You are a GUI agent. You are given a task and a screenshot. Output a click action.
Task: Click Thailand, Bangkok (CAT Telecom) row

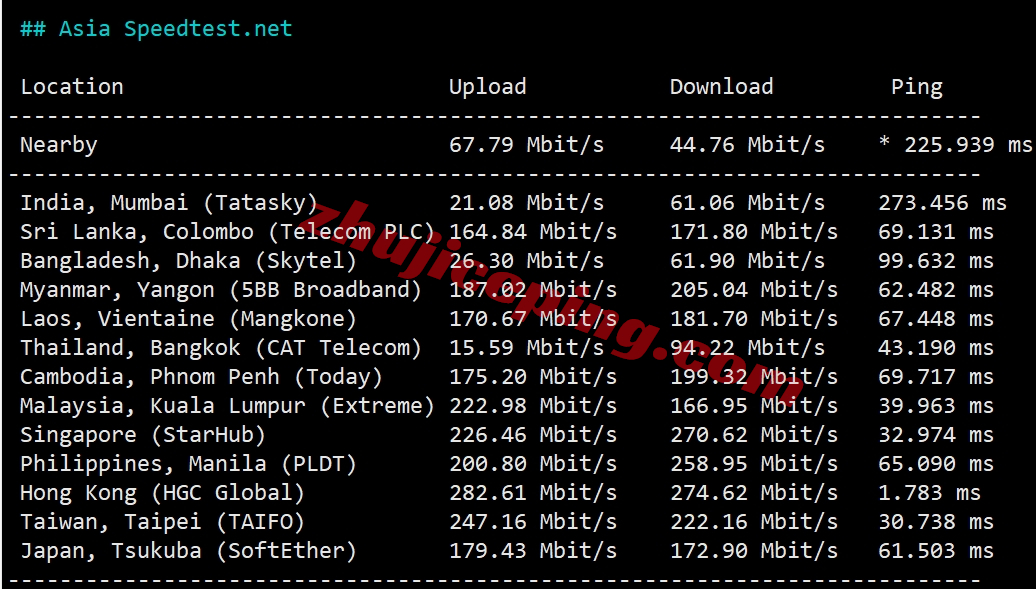pyautogui.click(x=507, y=348)
